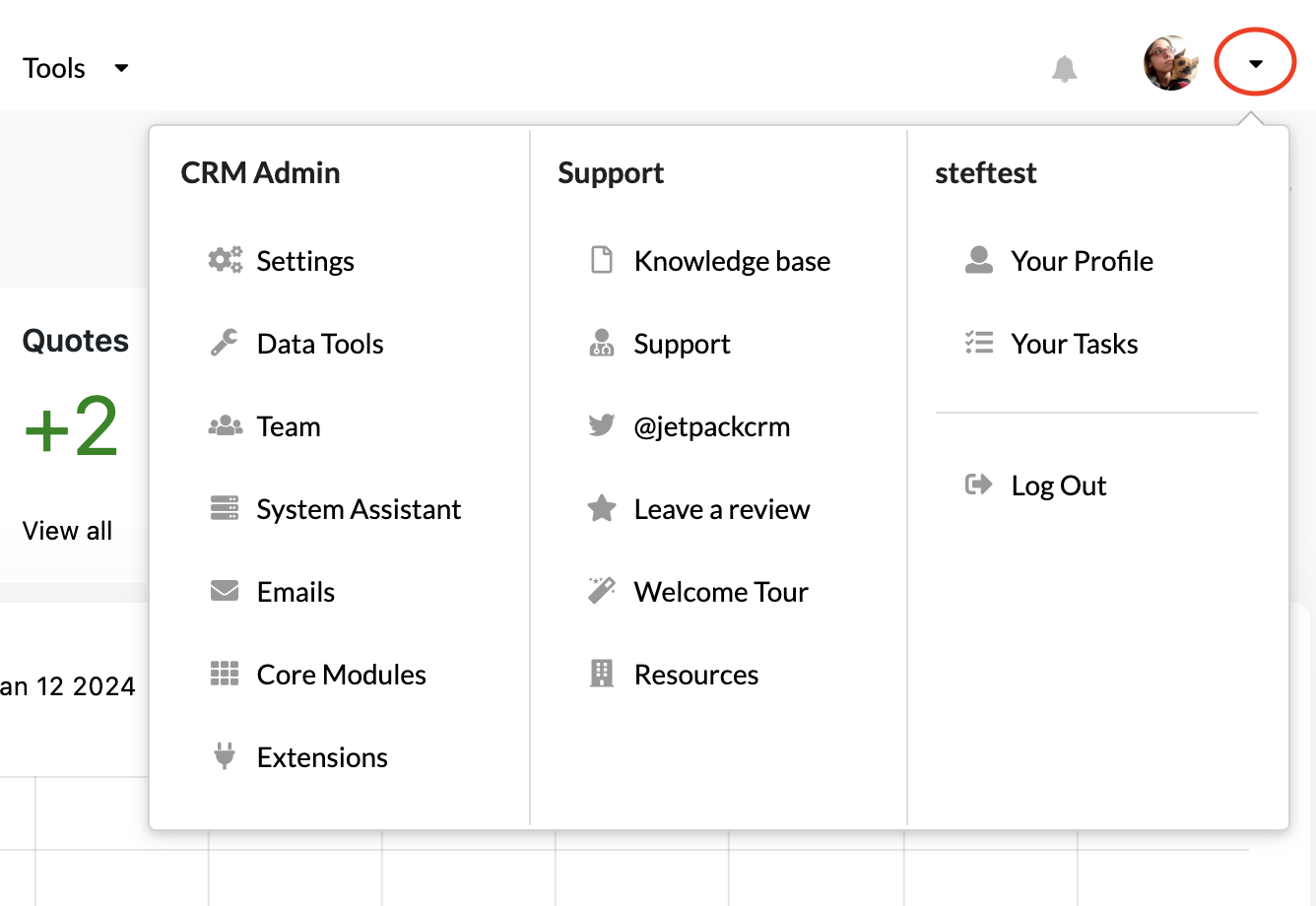The height and width of the screenshot is (906, 1316).
Task: Open Settings via the gears icon
Action: click(x=225, y=260)
